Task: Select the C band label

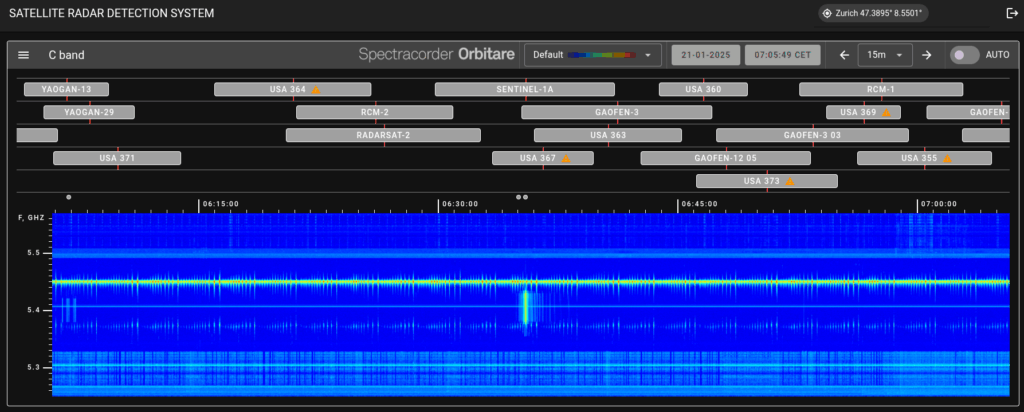Action: 65,55
